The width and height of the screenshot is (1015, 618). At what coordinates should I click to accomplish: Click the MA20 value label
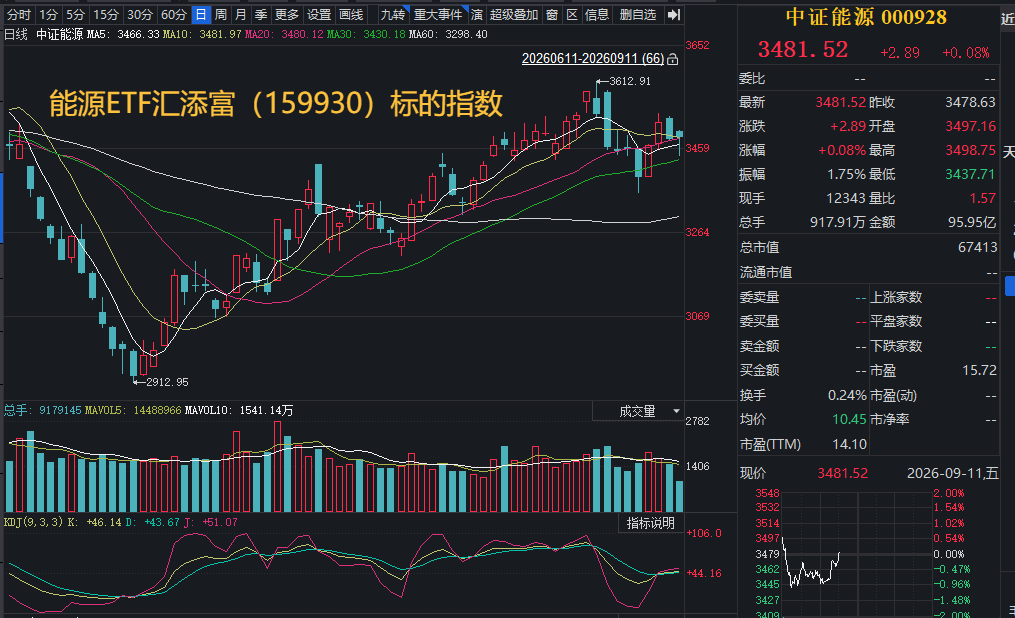point(284,34)
